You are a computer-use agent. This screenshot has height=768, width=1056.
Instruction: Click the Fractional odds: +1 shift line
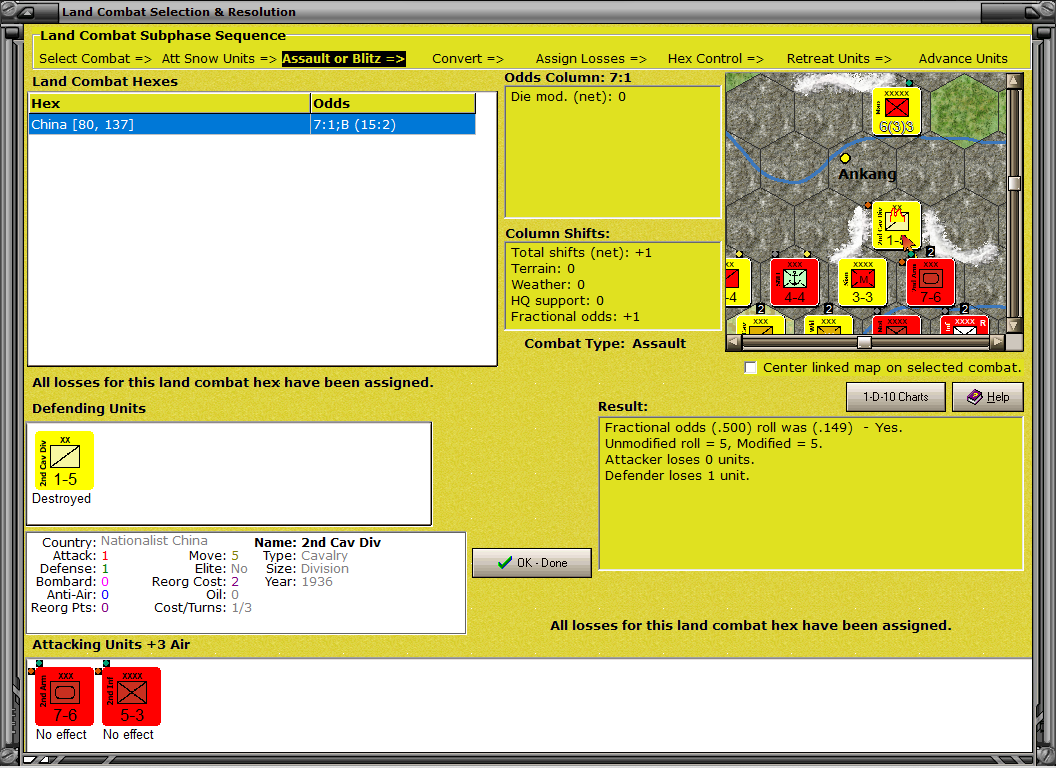click(575, 317)
